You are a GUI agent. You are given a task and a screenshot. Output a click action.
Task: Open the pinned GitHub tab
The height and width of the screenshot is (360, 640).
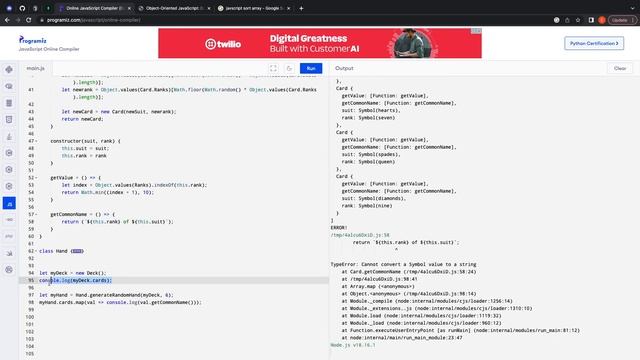[x=22, y=8]
